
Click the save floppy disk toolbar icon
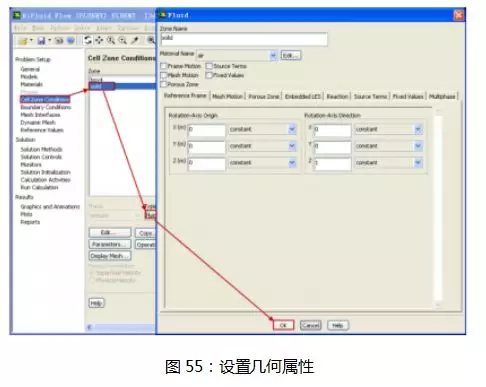point(41,41)
